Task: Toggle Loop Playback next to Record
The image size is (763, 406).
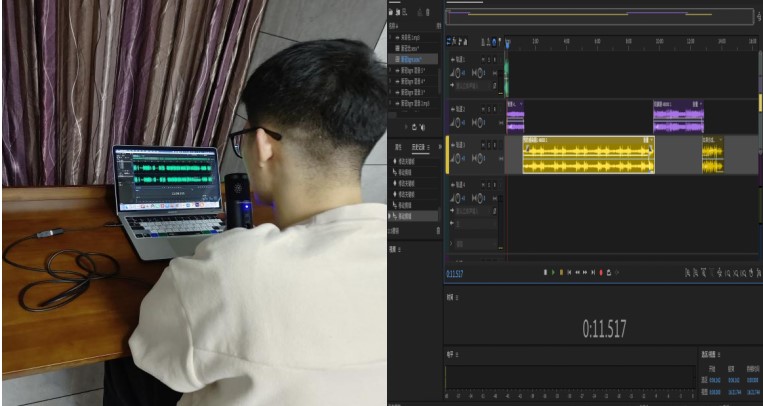Action: point(609,273)
